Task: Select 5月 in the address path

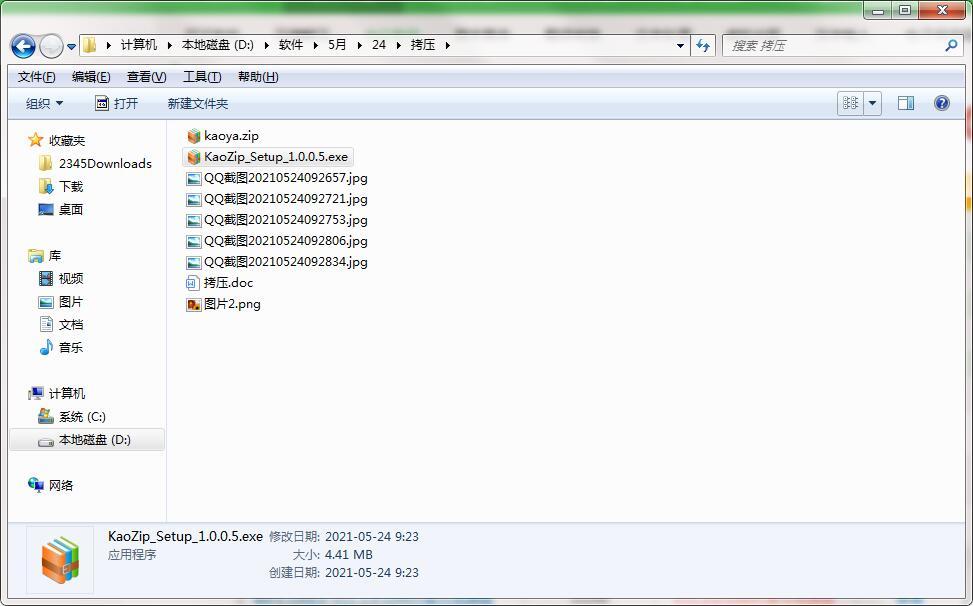Action: pos(338,45)
